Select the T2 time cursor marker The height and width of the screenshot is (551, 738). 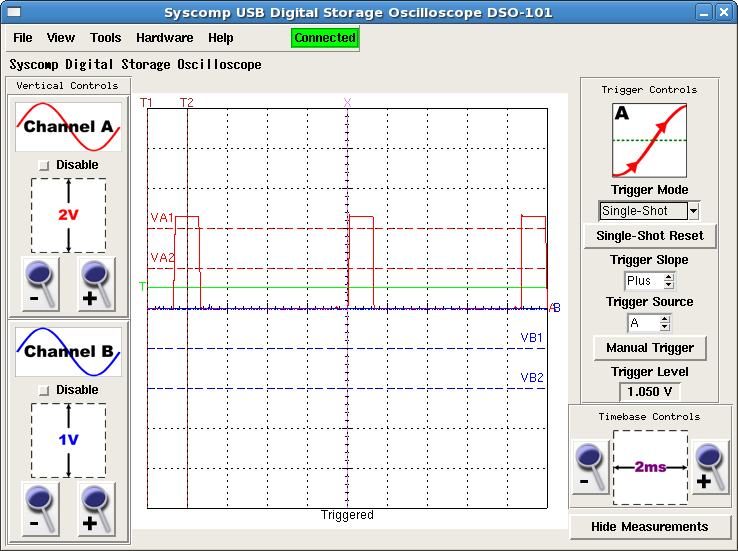tap(187, 103)
